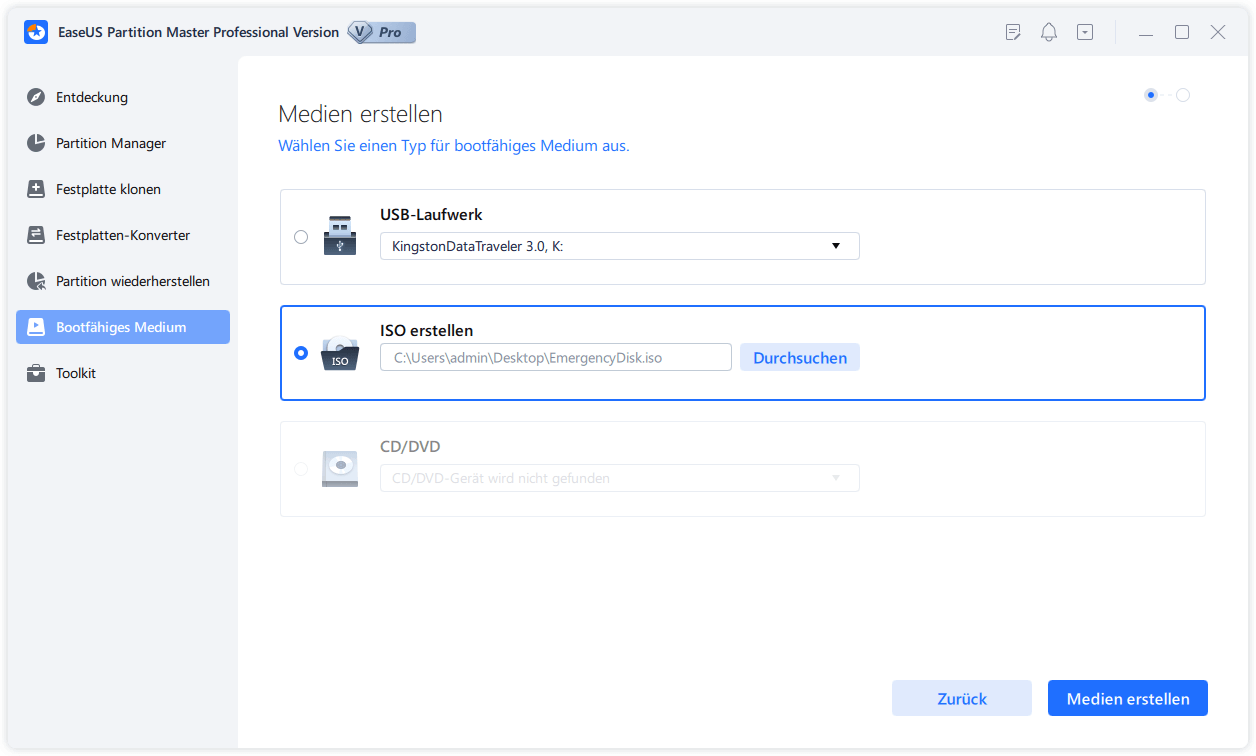Expand the CD/DVD device dropdown
This screenshot has width=1256, height=756.
(x=620, y=478)
